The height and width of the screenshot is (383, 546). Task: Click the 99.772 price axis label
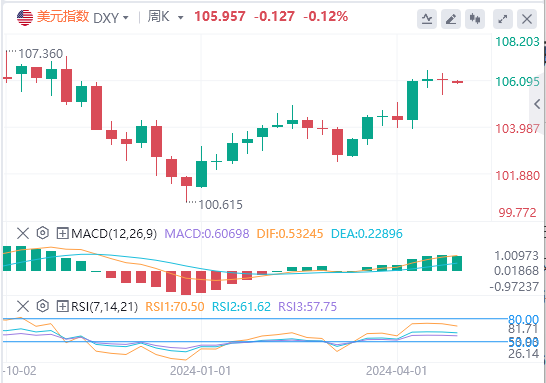[x=517, y=212]
